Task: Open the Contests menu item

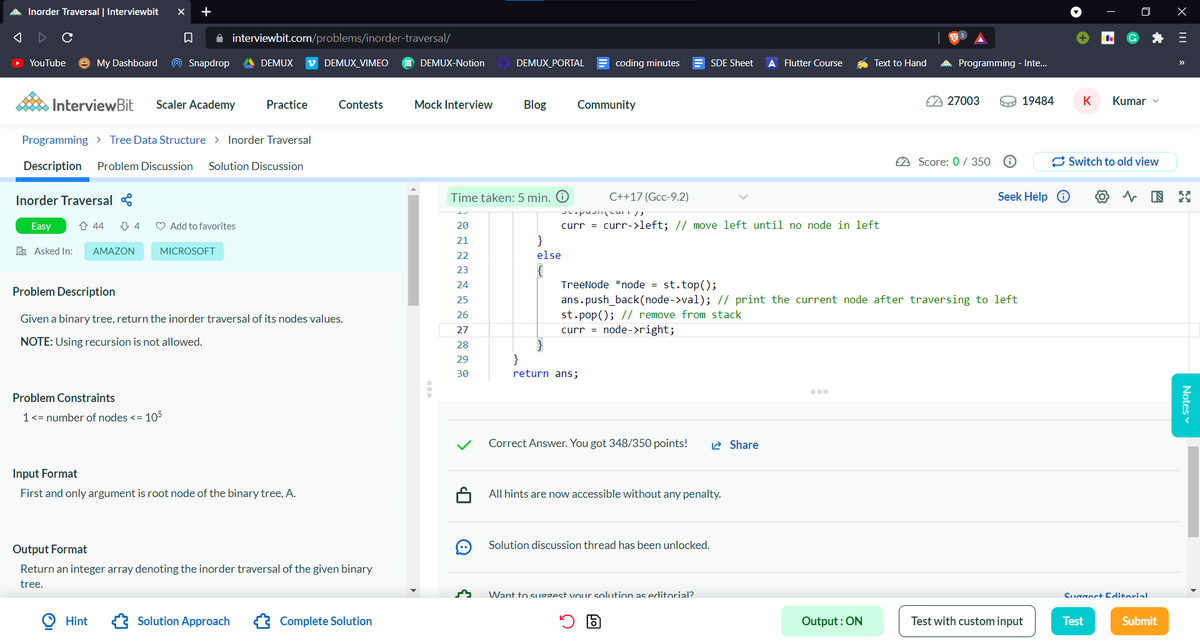Action: (x=361, y=104)
